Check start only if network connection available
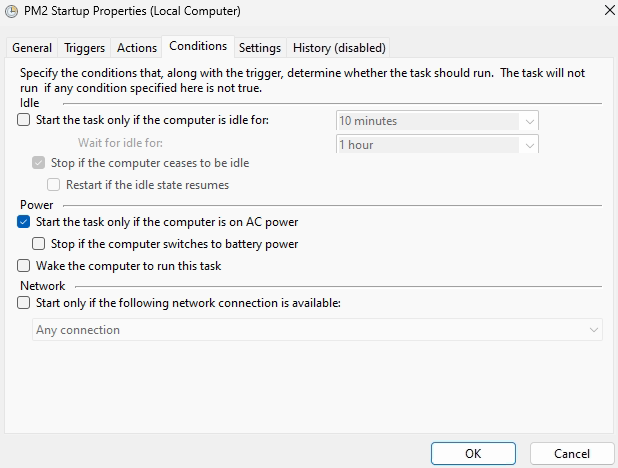The width and height of the screenshot is (618, 468). [24, 303]
